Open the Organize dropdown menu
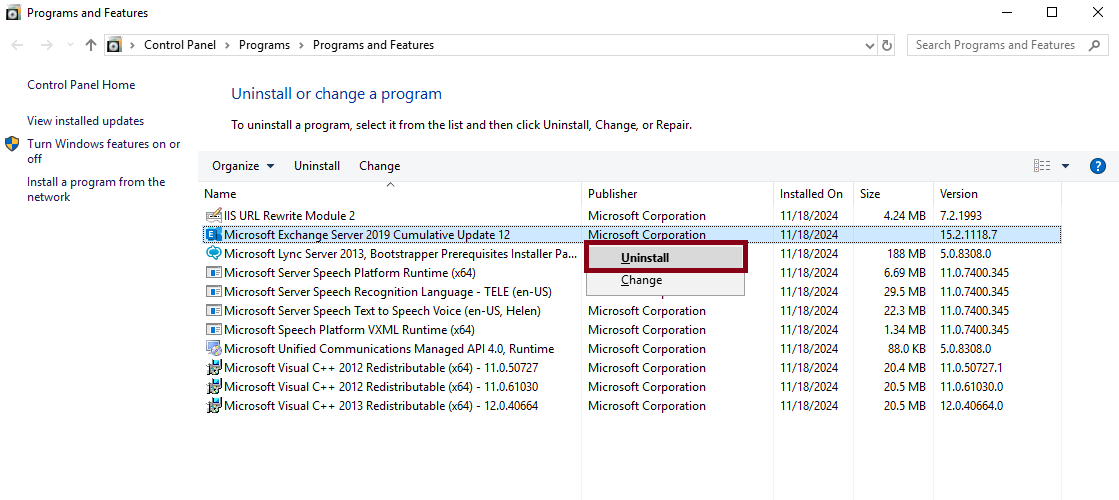The height and width of the screenshot is (500, 1119). (x=243, y=166)
